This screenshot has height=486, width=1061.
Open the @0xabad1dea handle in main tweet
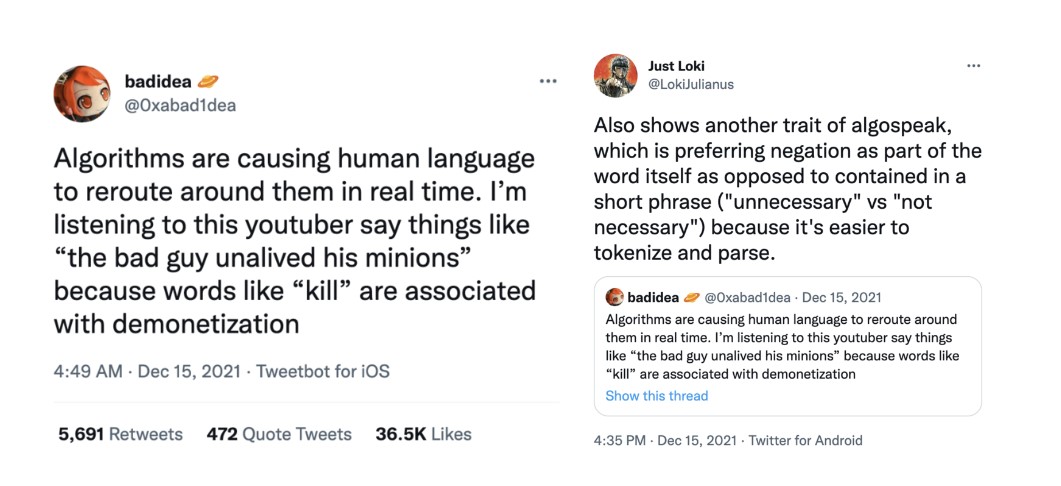[x=180, y=104]
